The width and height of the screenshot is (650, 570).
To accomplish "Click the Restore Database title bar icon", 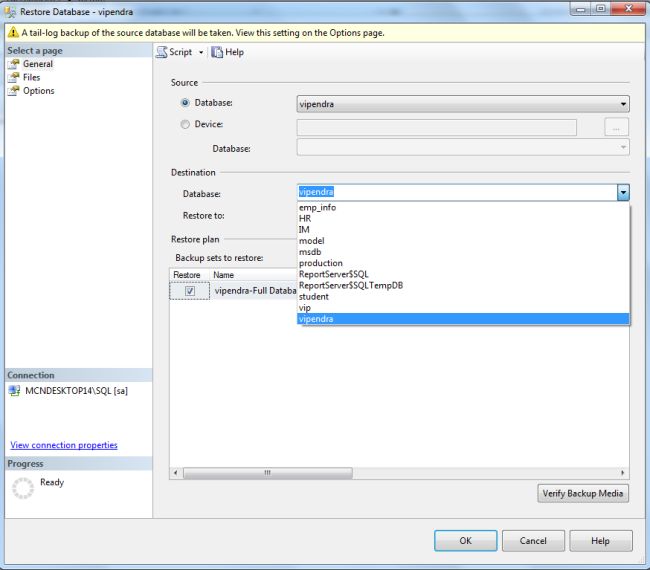I will point(10,12).
